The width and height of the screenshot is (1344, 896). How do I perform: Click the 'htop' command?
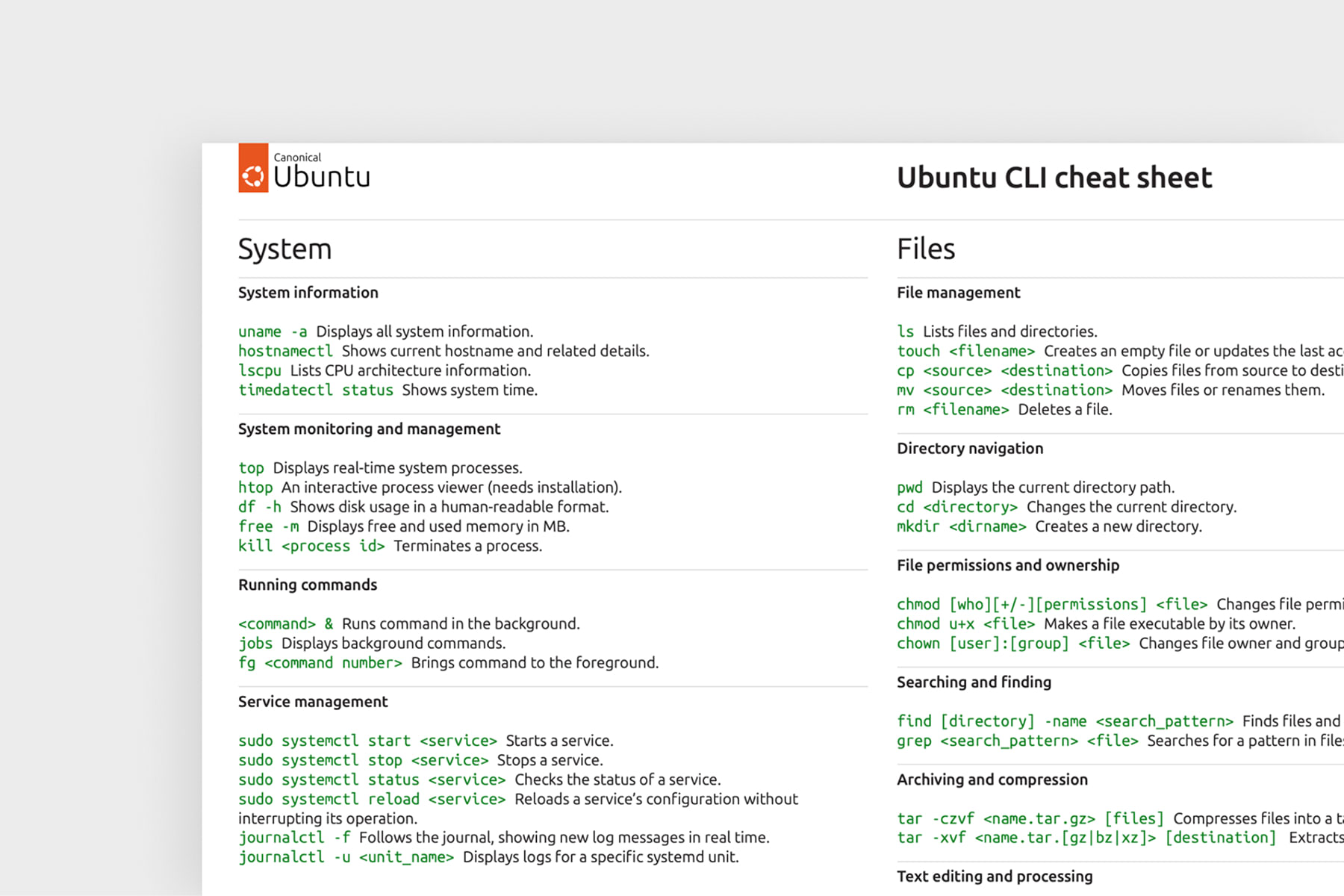(x=255, y=488)
